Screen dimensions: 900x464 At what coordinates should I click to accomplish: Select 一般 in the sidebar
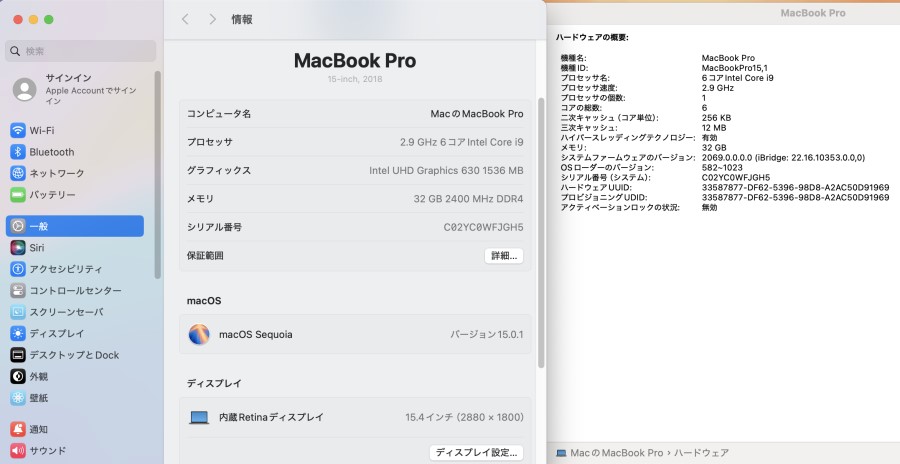(x=75, y=226)
